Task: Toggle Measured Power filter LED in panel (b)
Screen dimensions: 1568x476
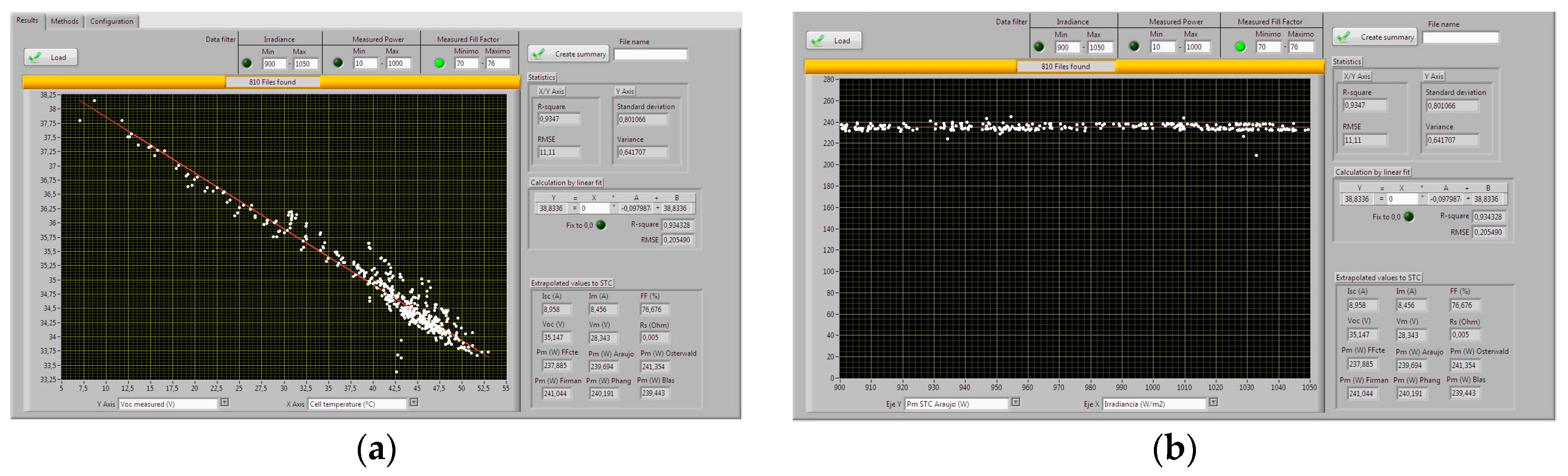Action: 1134,46
